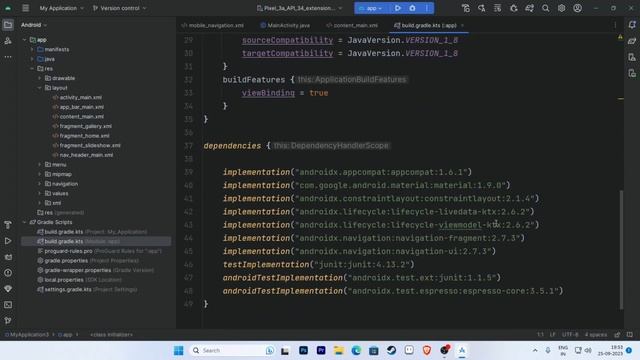Open the user account icon
The height and width of the screenshot is (360, 640).
[577, 8]
